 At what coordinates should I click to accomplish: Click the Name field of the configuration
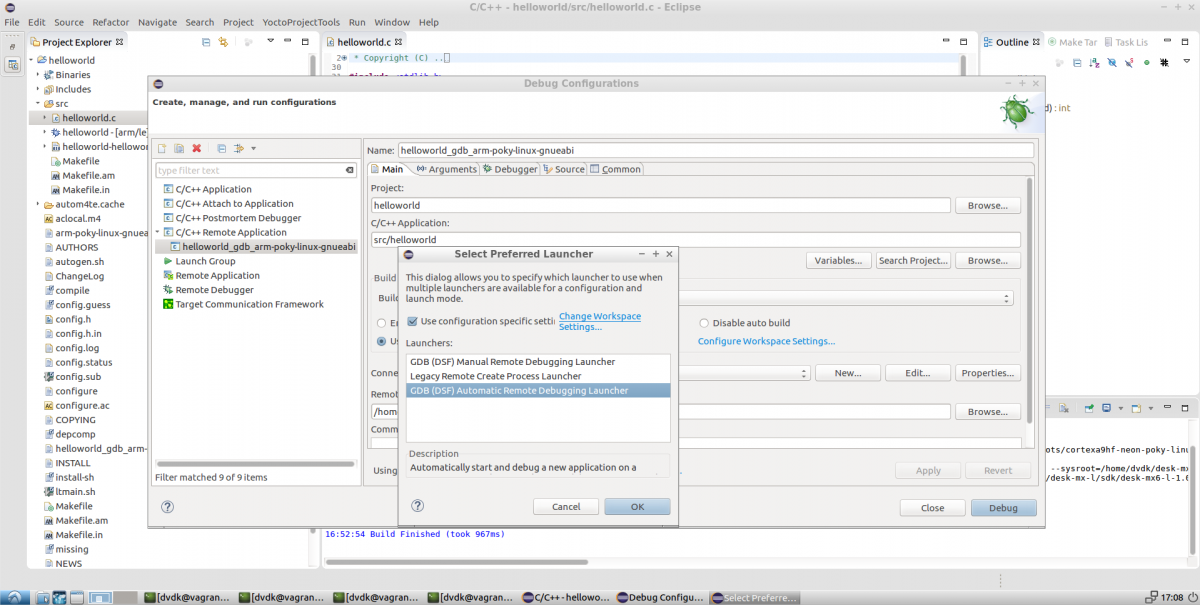click(x=714, y=150)
